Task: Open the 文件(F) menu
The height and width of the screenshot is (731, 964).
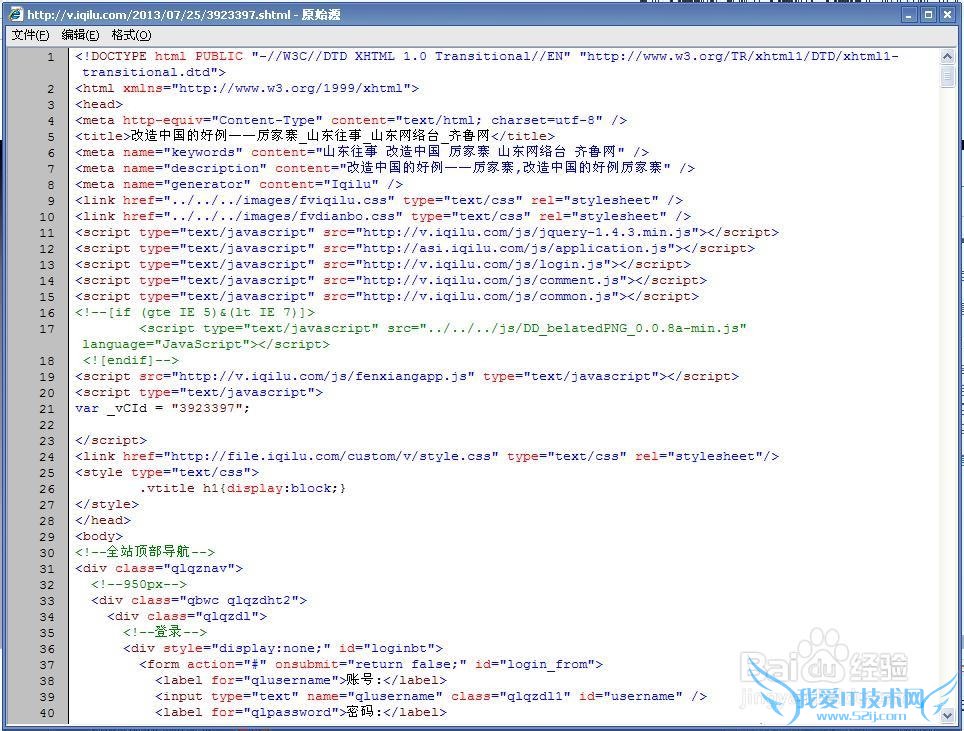Action: pos(30,35)
